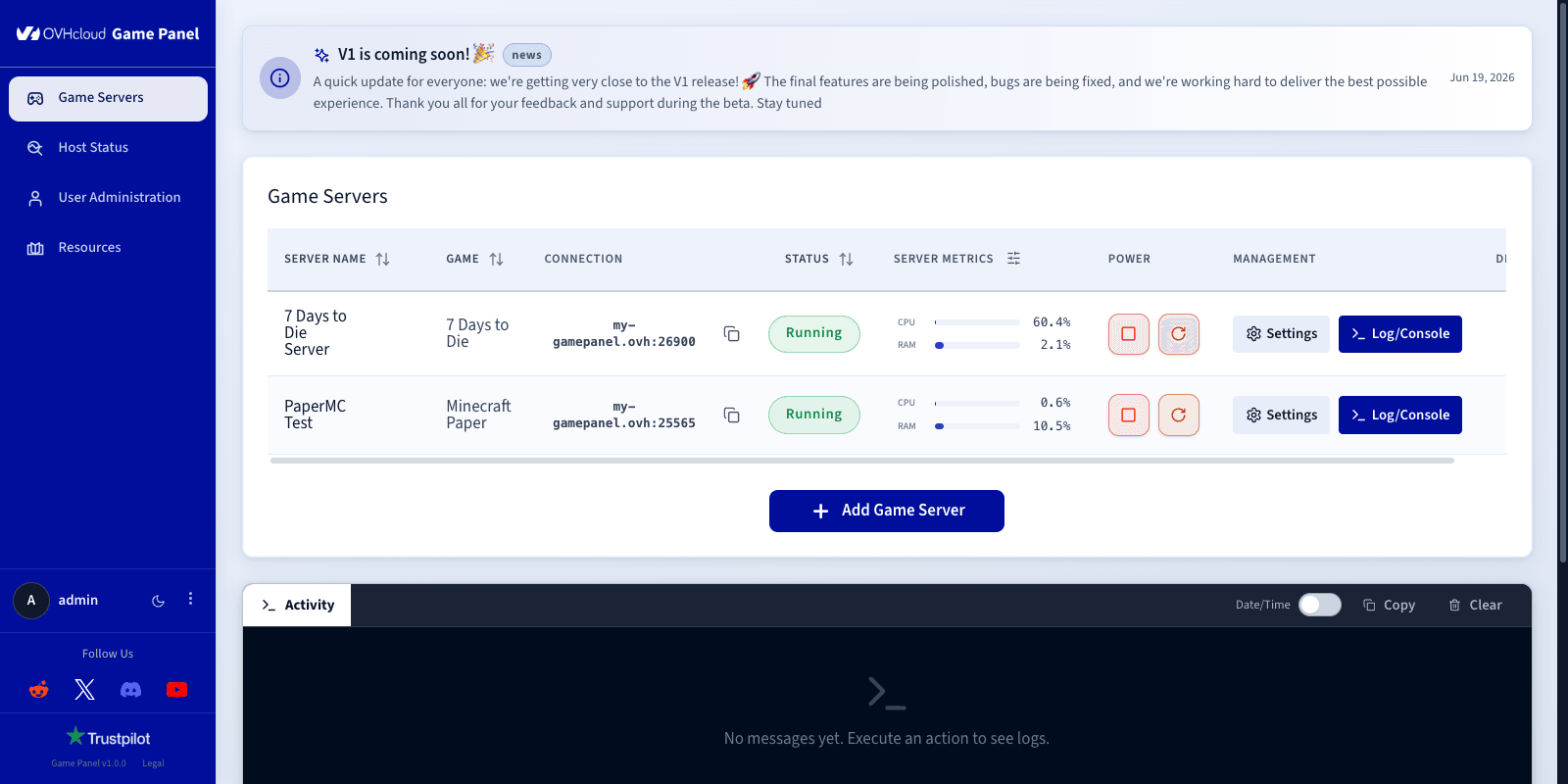This screenshot has width=1568, height=784.
Task: Click the news info circle icon
Action: click(280, 78)
